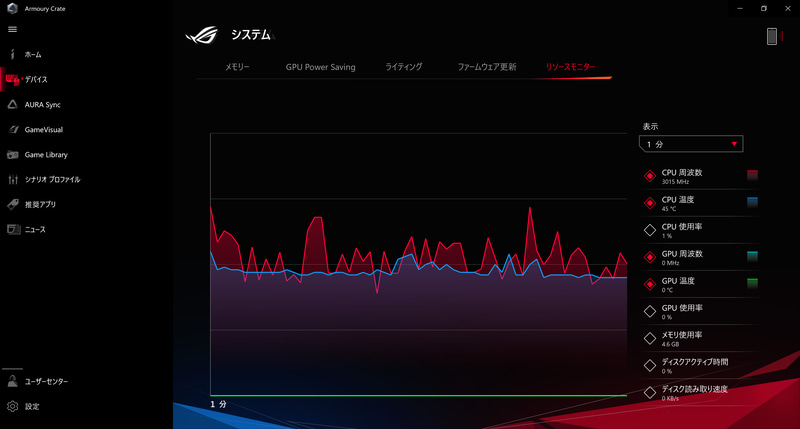Open AURA Sync triangle icon

[12, 104]
